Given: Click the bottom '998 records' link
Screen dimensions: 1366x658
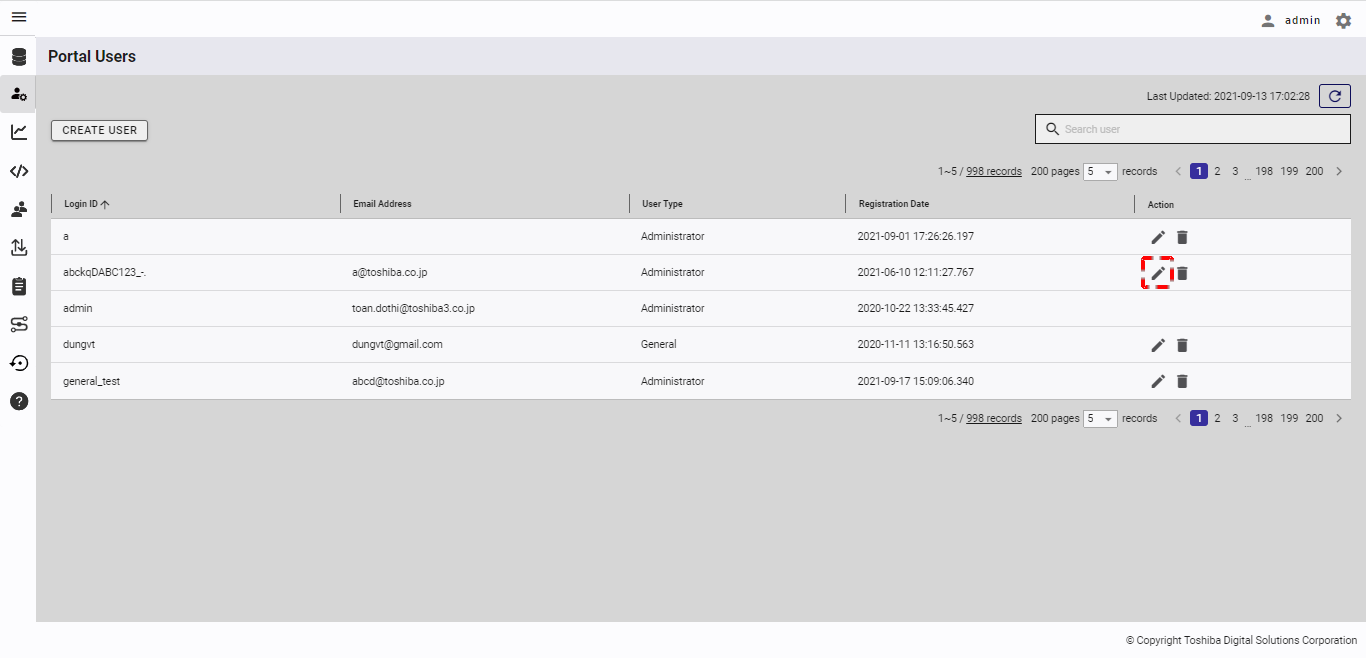Looking at the screenshot, I should tap(994, 418).
